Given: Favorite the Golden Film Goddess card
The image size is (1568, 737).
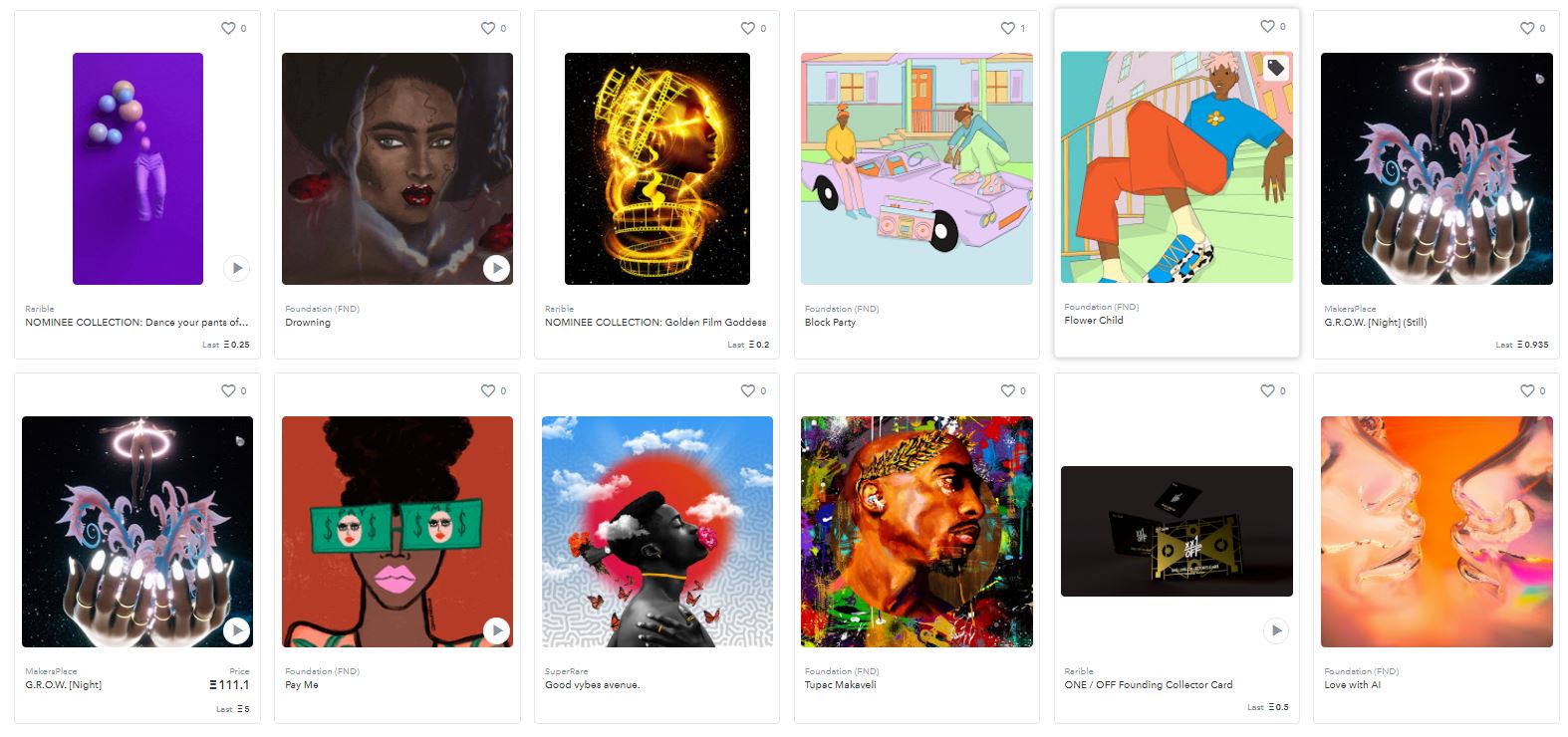Looking at the screenshot, I should point(748,28).
